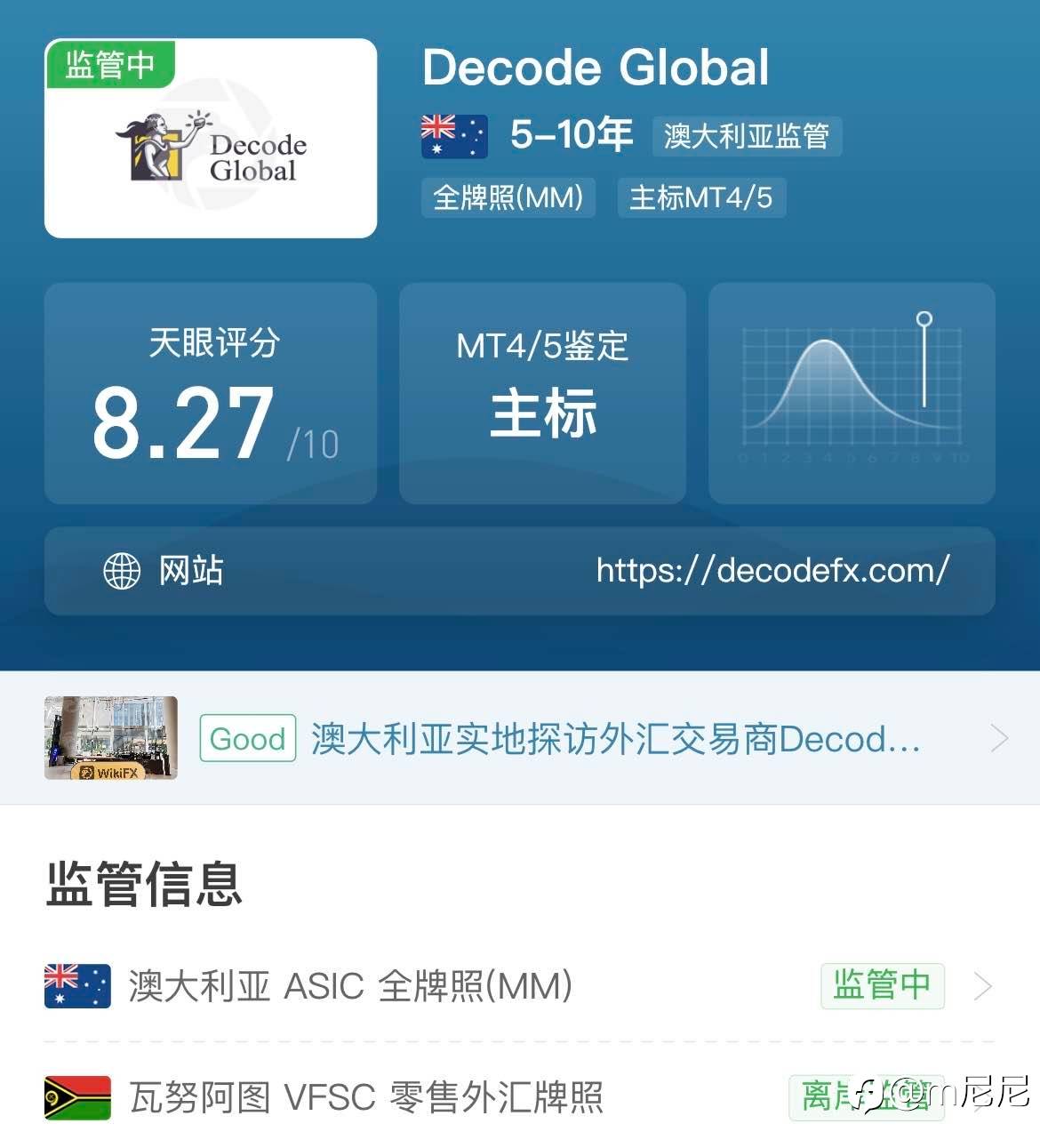The width and height of the screenshot is (1040, 1148).
Task: Open the https://decodefx.com/ website link
Action: coord(772,570)
